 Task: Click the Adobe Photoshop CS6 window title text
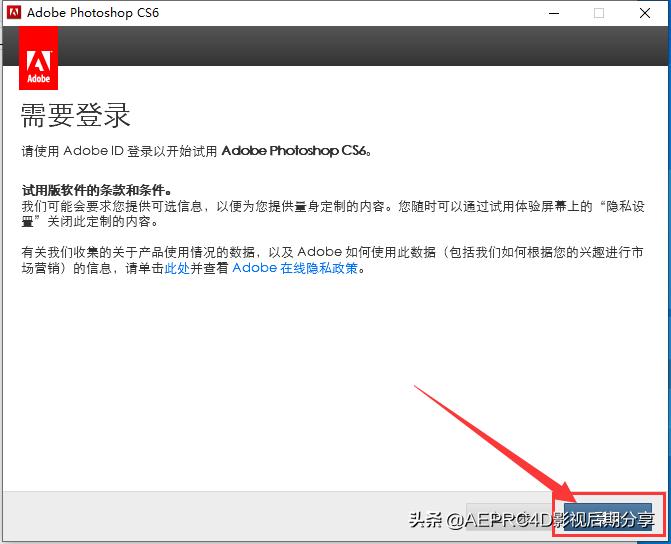(93, 12)
